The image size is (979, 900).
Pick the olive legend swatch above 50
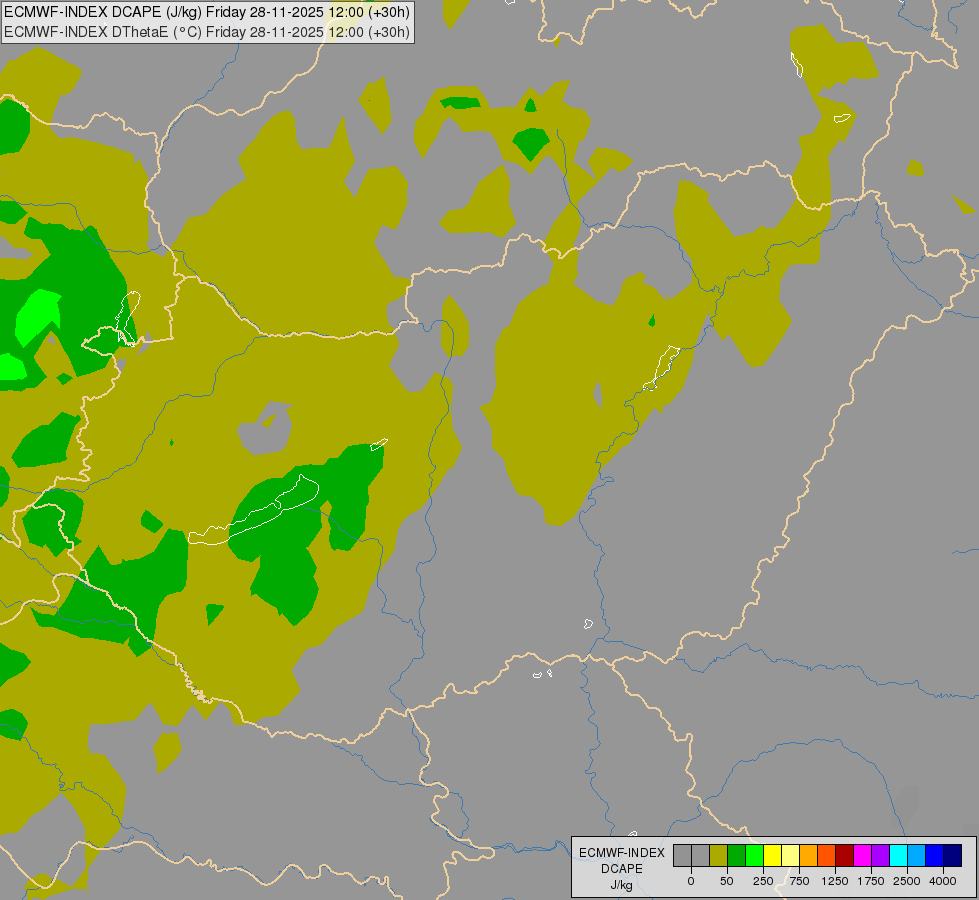[x=718, y=856]
